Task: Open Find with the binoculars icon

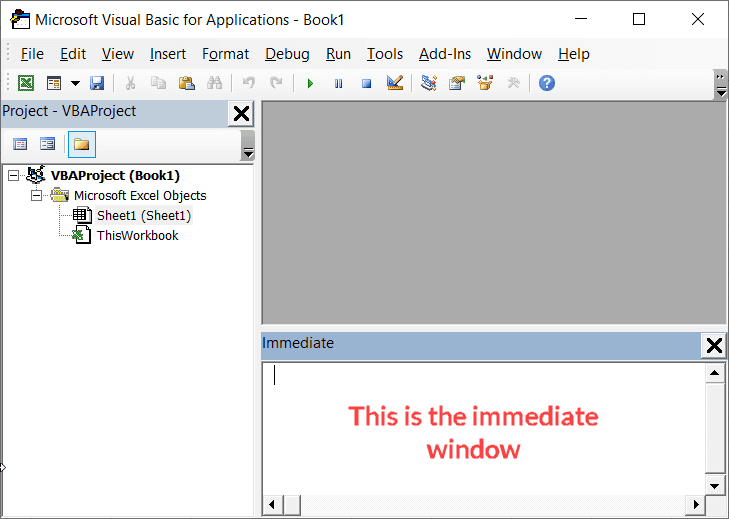Action: 214,83
